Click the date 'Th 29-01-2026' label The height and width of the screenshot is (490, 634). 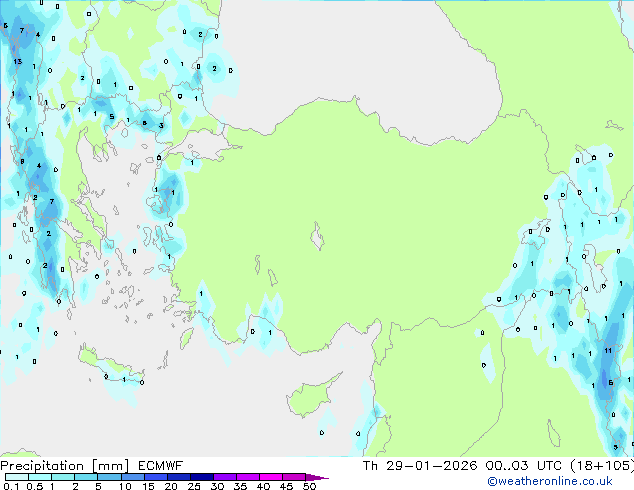[420, 466]
